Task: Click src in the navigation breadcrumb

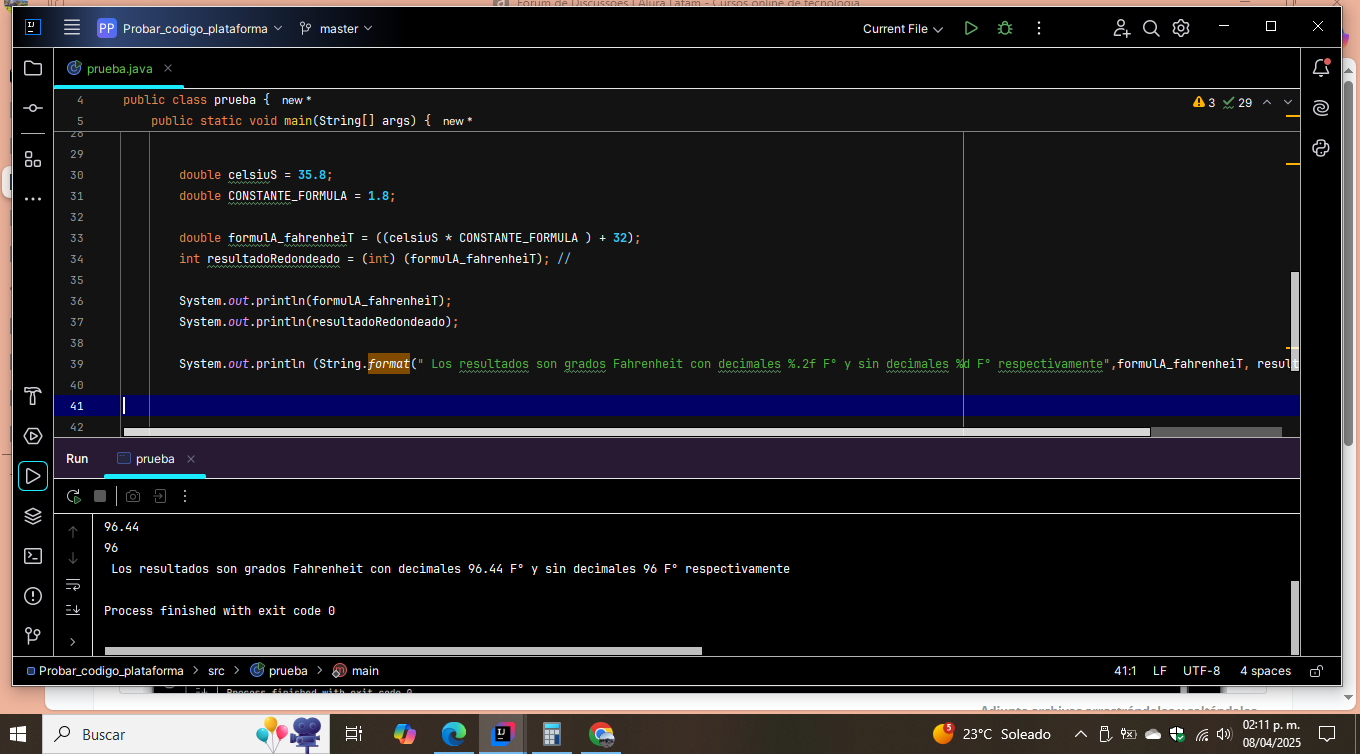Action: tap(216, 671)
